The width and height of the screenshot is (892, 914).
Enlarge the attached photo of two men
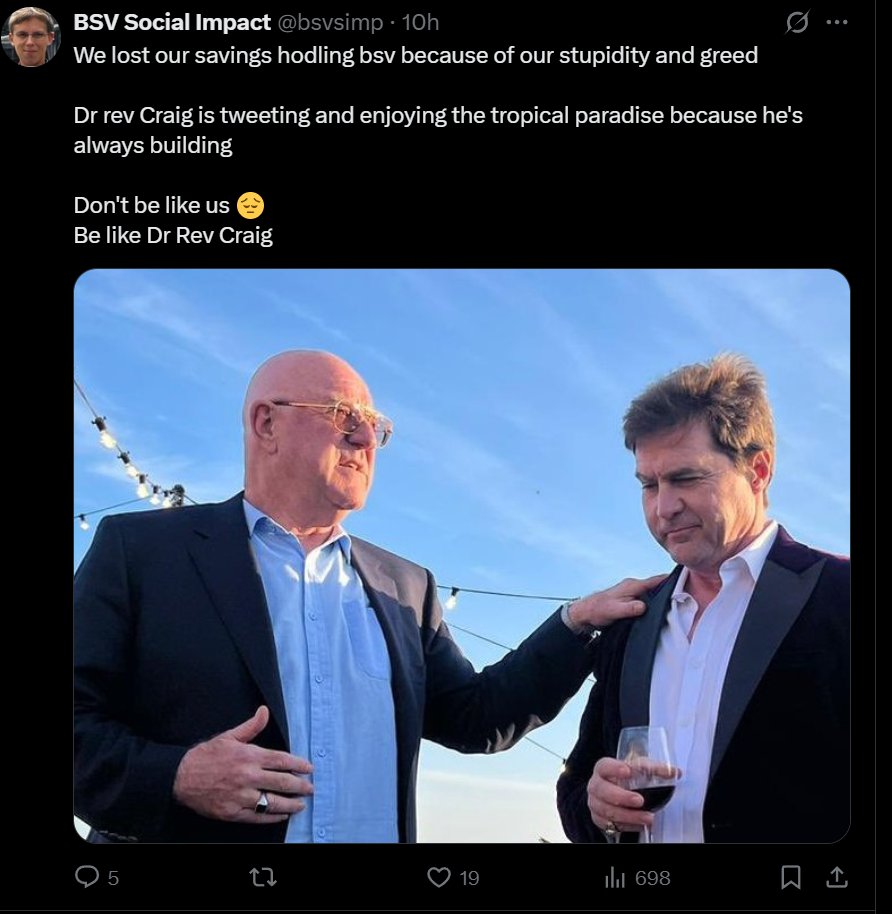click(462, 556)
